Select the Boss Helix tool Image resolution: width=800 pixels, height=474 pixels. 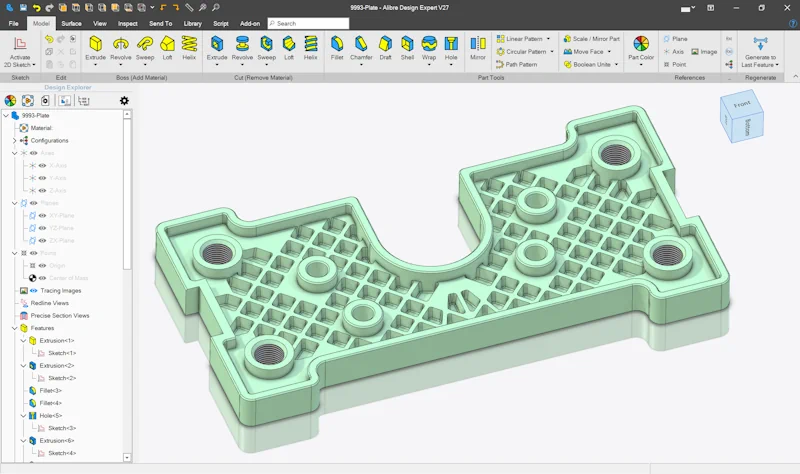[189, 48]
